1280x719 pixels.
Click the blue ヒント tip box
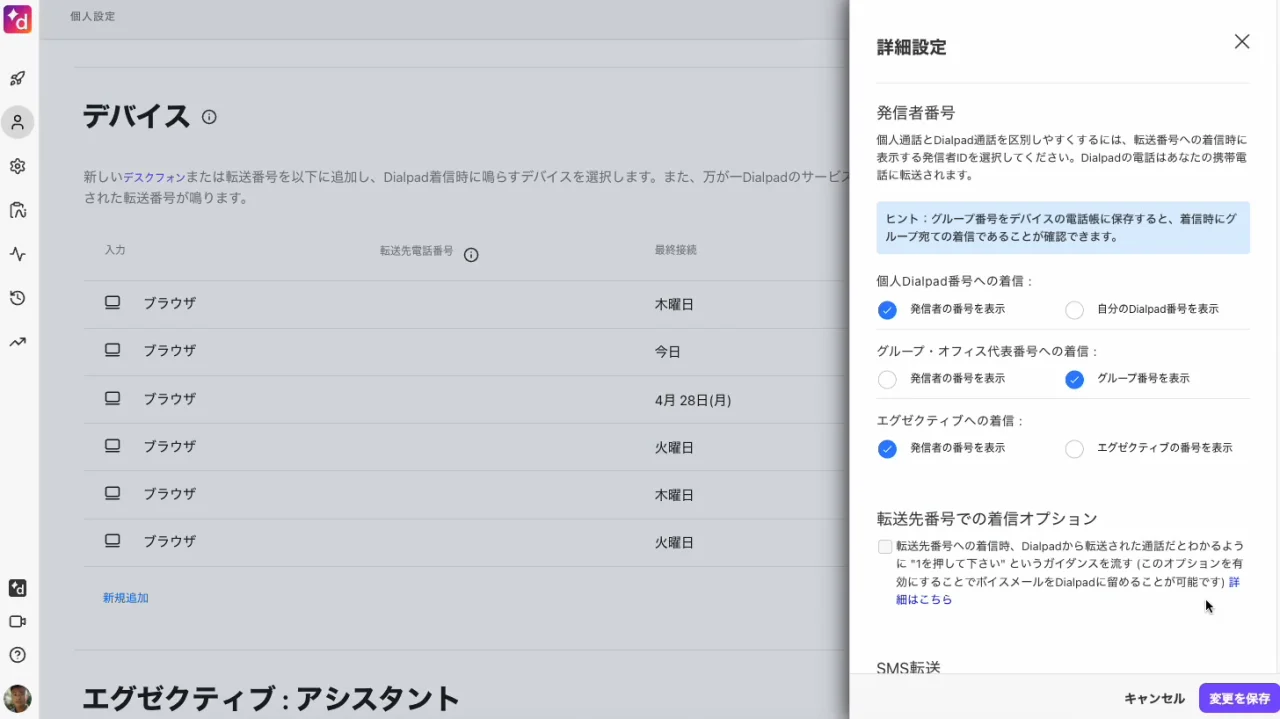[x=1063, y=228]
